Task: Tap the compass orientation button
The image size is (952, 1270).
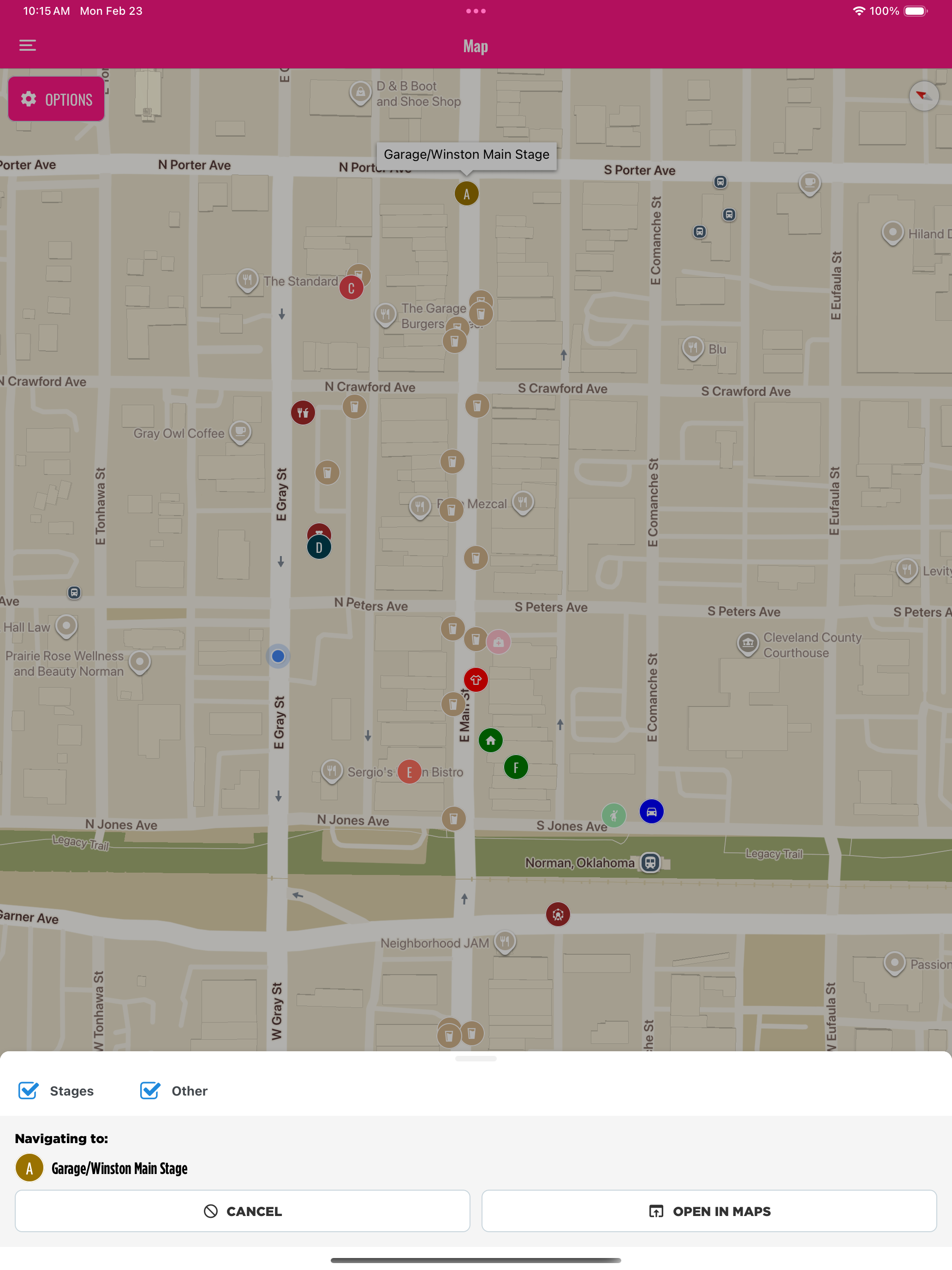Action: click(923, 96)
